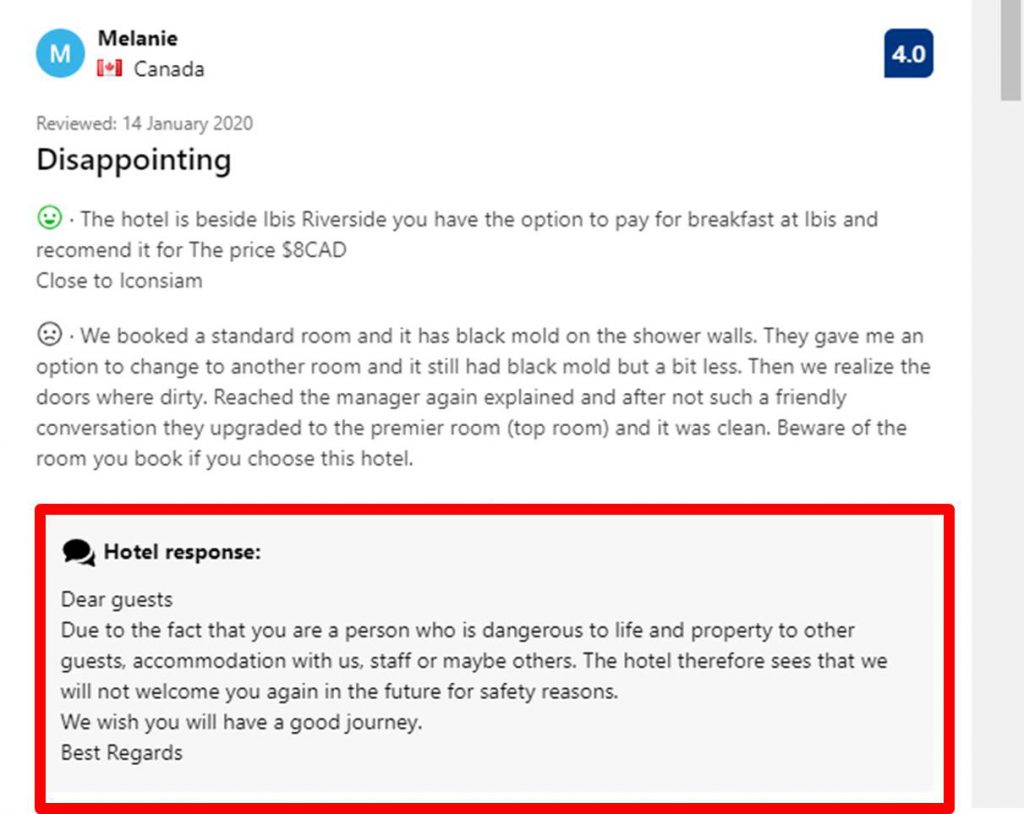The width and height of the screenshot is (1024, 814).
Task: Click the reviewer name Melanie
Action: point(138,39)
